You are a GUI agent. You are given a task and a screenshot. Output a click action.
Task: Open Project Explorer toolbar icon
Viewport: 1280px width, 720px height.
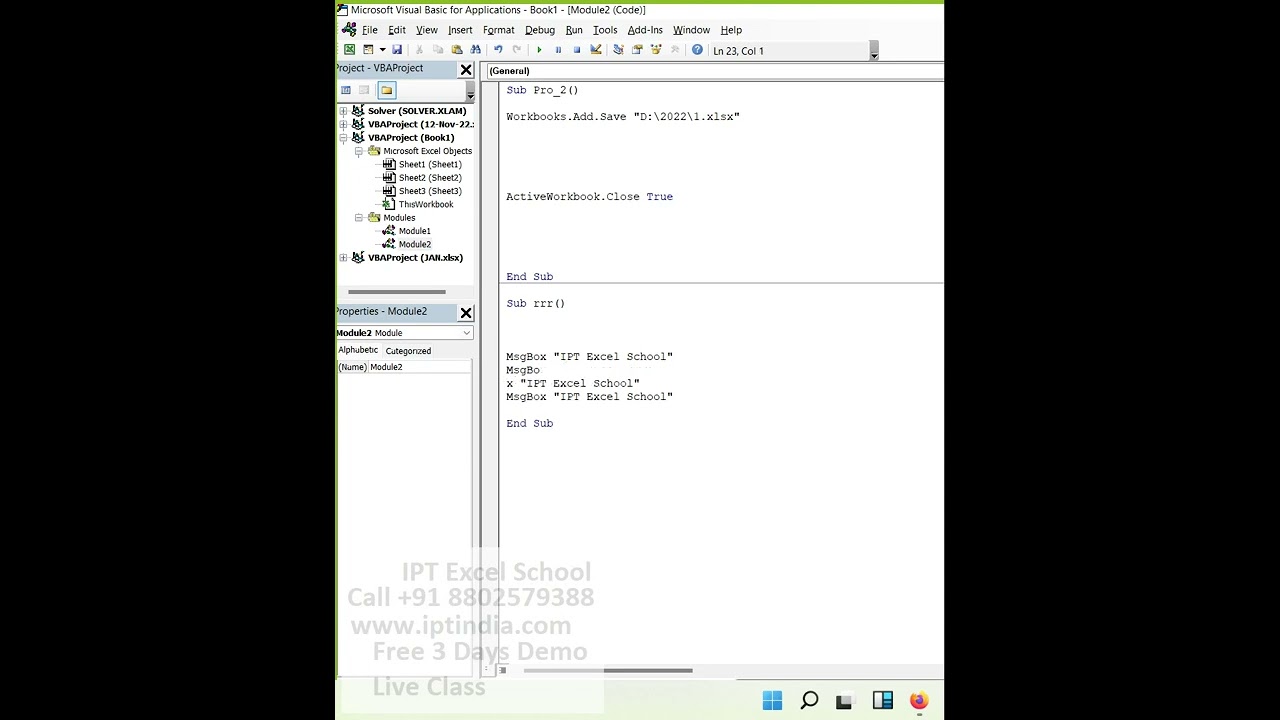point(618,50)
